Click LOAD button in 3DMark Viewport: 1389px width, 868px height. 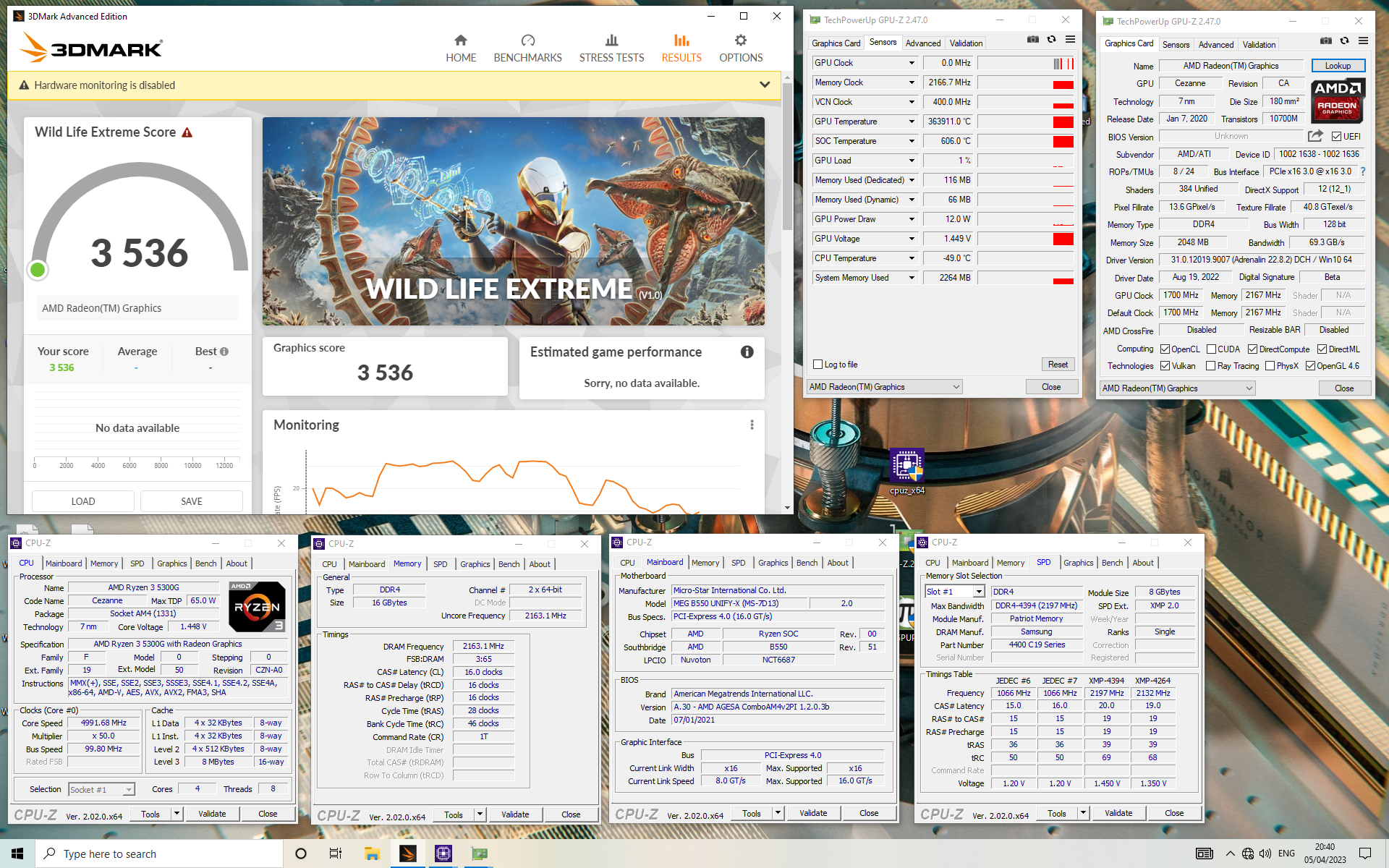coord(83,501)
